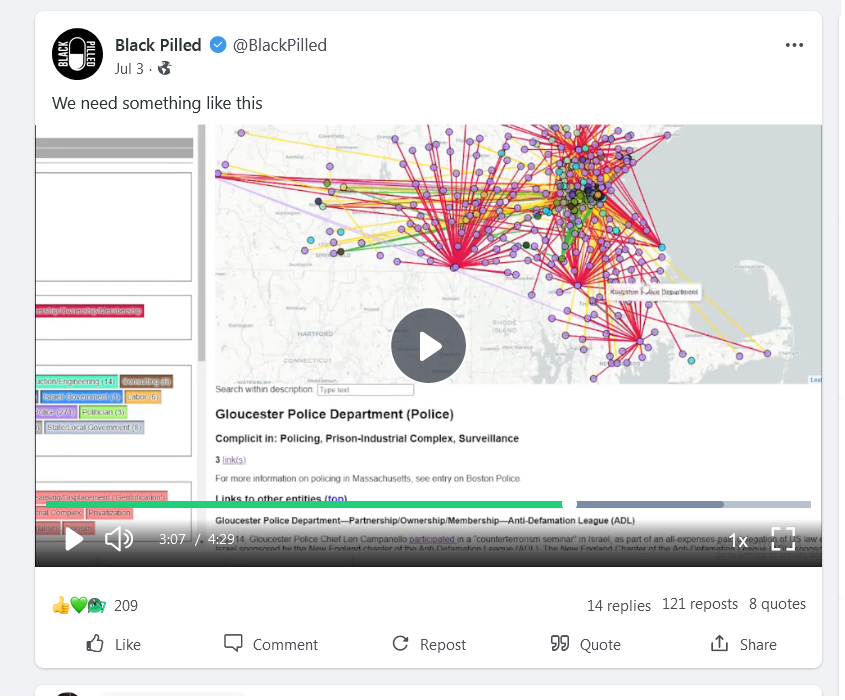
Task: Open the 14 replies list
Action: click(x=619, y=606)
